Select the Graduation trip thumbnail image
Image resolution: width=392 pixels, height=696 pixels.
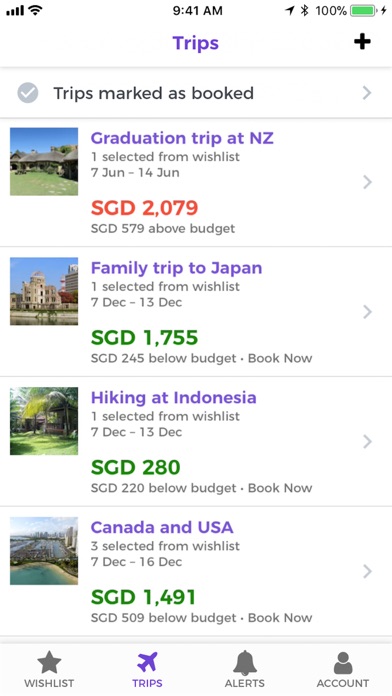click(44, 162)
